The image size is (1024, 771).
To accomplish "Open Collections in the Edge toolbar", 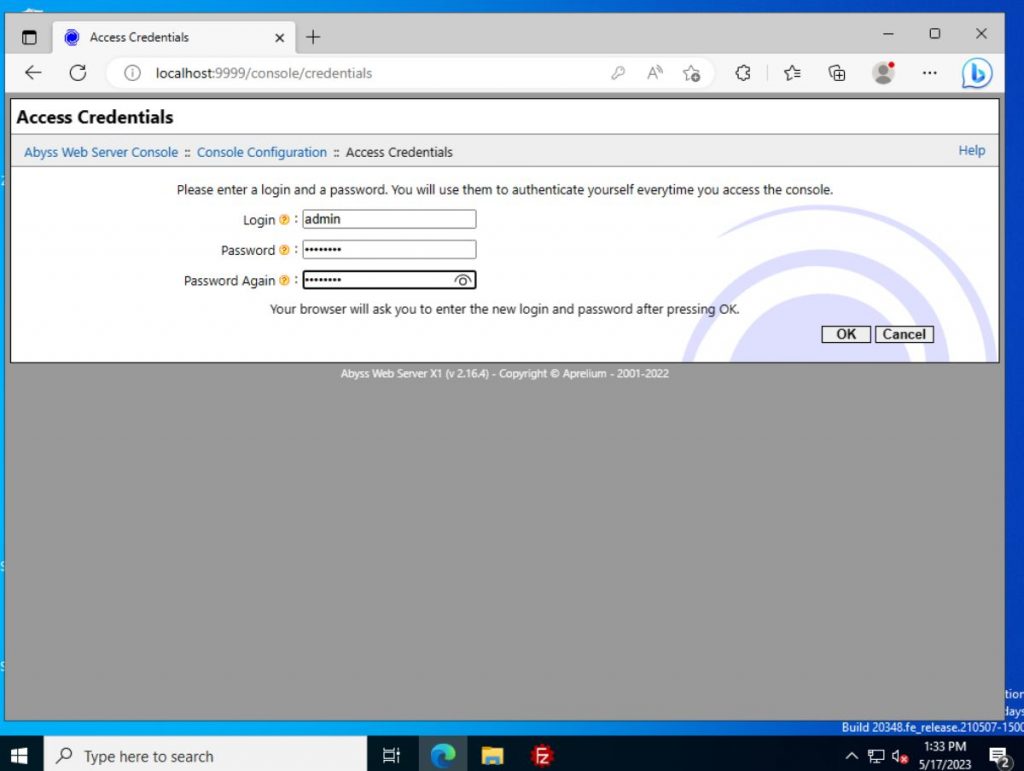I will (837, 73).
